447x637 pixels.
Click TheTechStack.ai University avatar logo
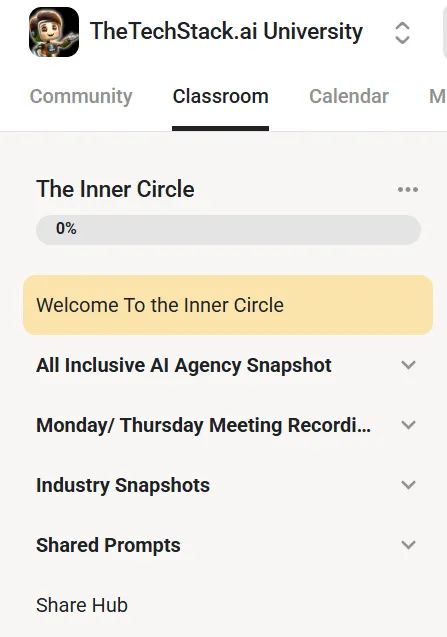54,32
